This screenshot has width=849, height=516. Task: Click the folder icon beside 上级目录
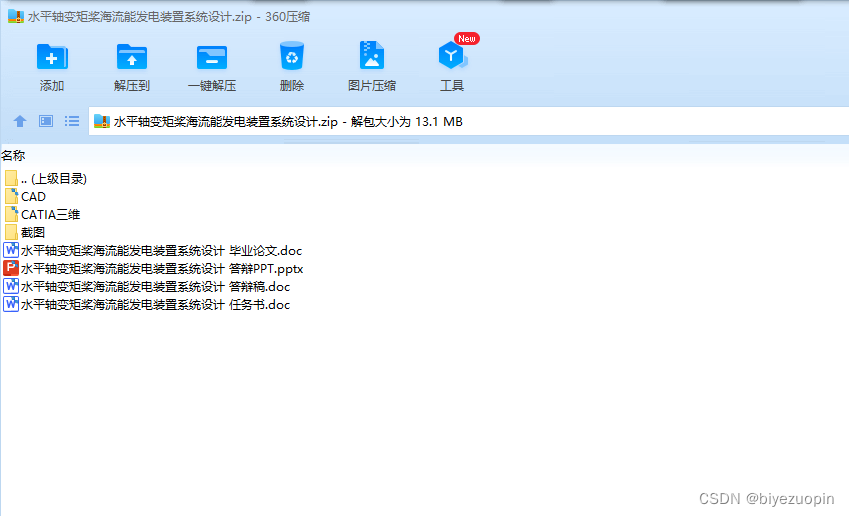(11, 178)
